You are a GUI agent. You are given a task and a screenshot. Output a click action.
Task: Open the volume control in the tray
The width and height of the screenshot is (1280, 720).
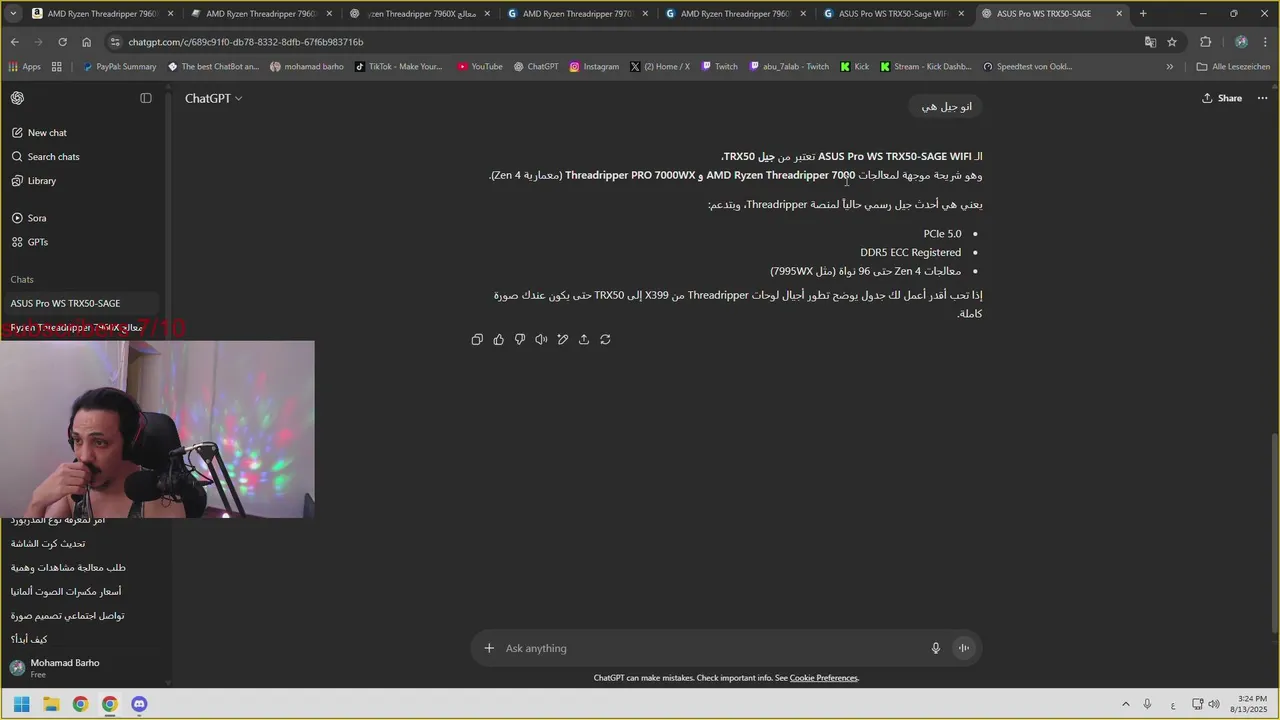(x=1214, y=704)
